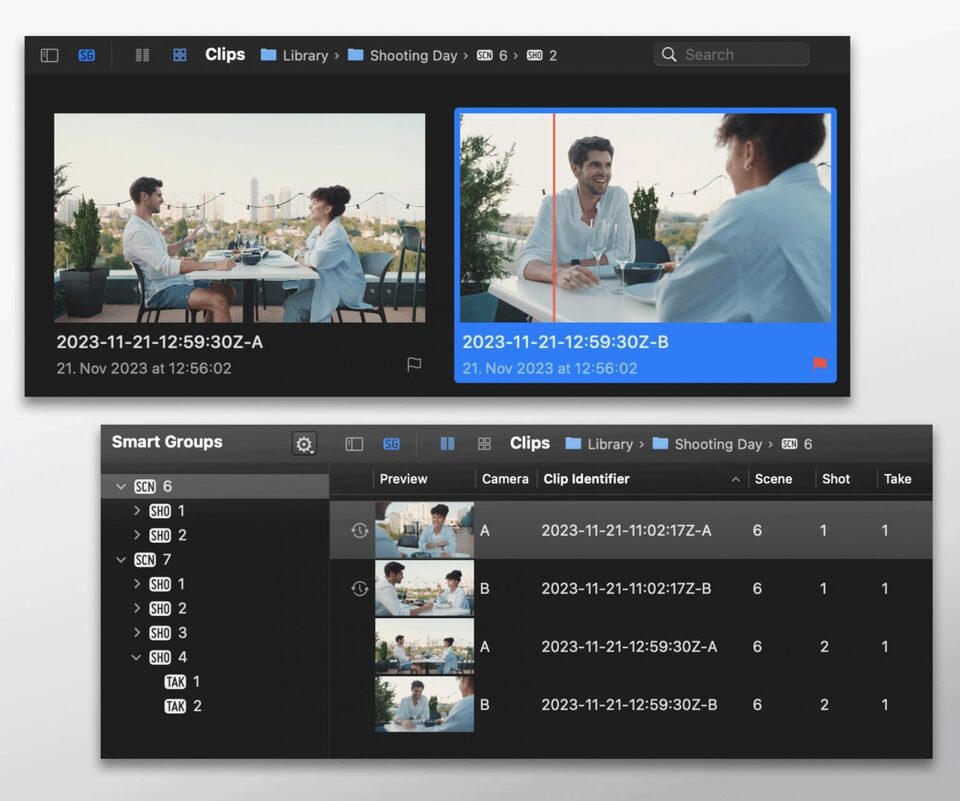
Task: Click the history clock icon on the 11:02:17Z-B row
Action: pyautogui.click(x=360, y=589)
